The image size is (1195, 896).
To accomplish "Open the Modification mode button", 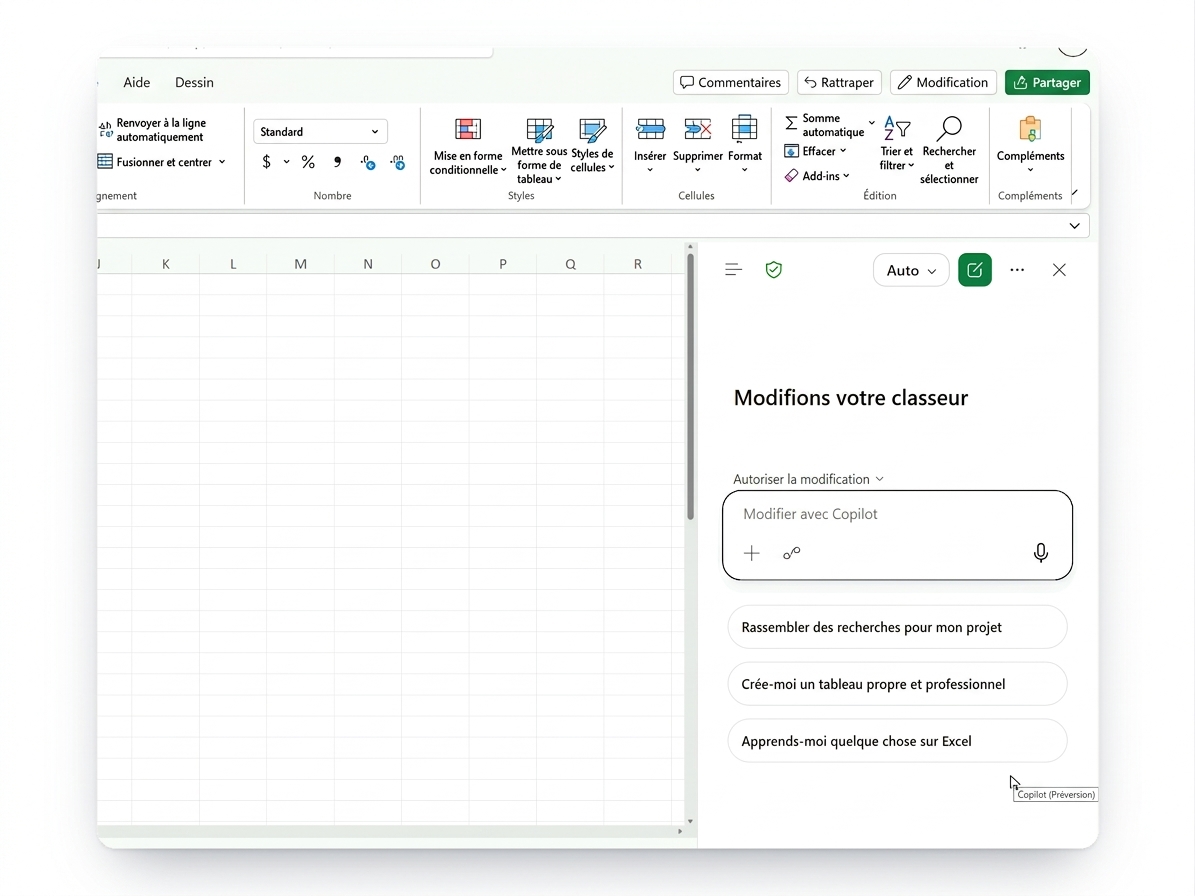I will (943, 82).
